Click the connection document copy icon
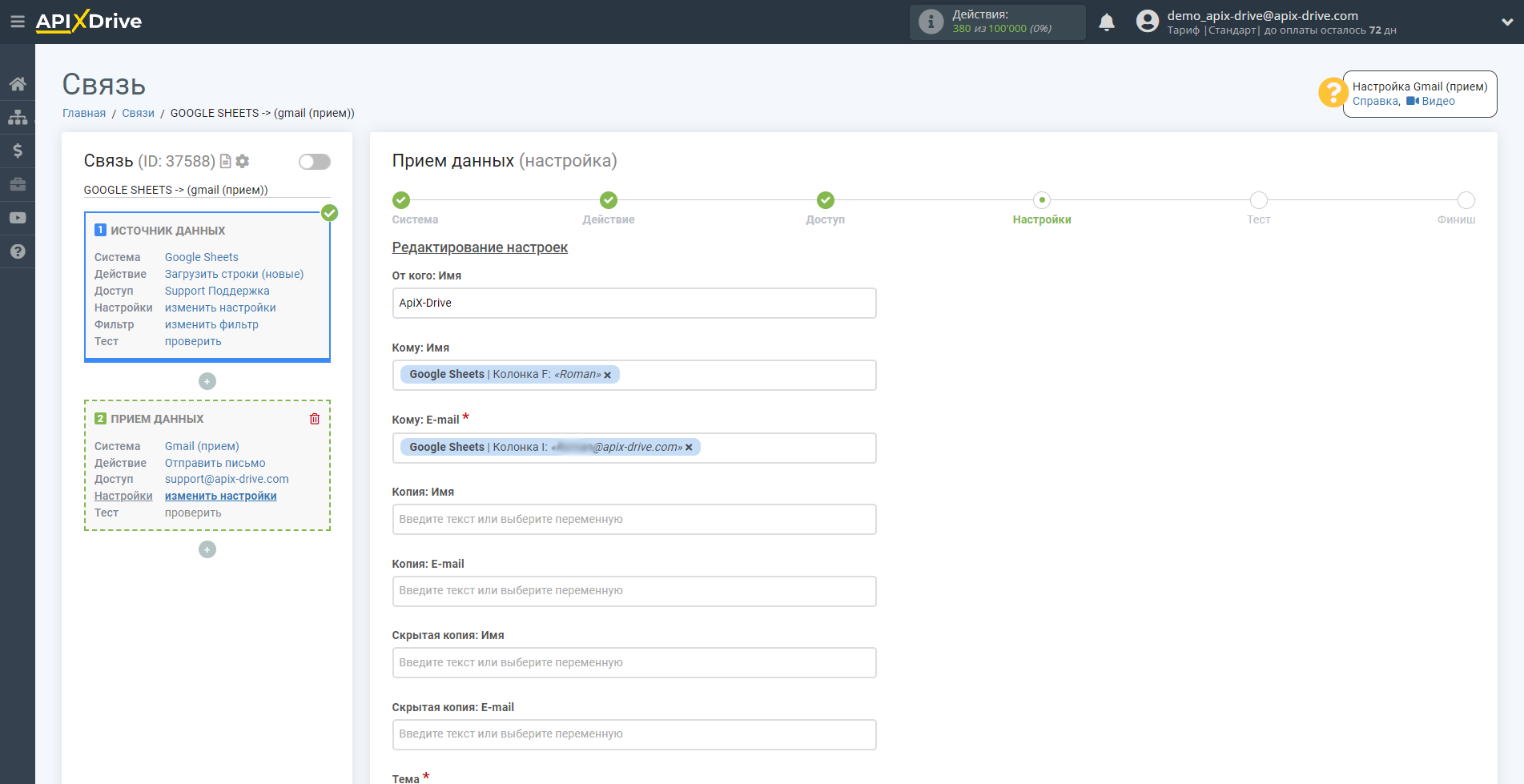Image resolution: width=1524 pixels, height=784 pixels. click(x=226, y=162)
